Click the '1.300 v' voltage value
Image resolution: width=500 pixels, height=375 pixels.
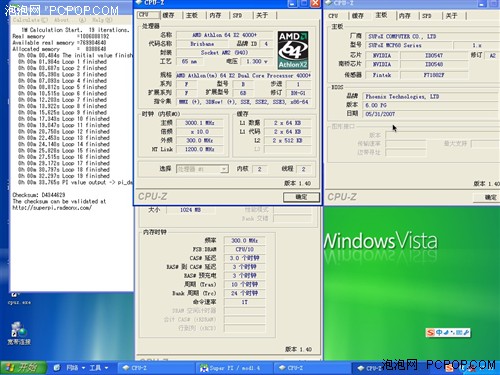click(x=256, y=61)
